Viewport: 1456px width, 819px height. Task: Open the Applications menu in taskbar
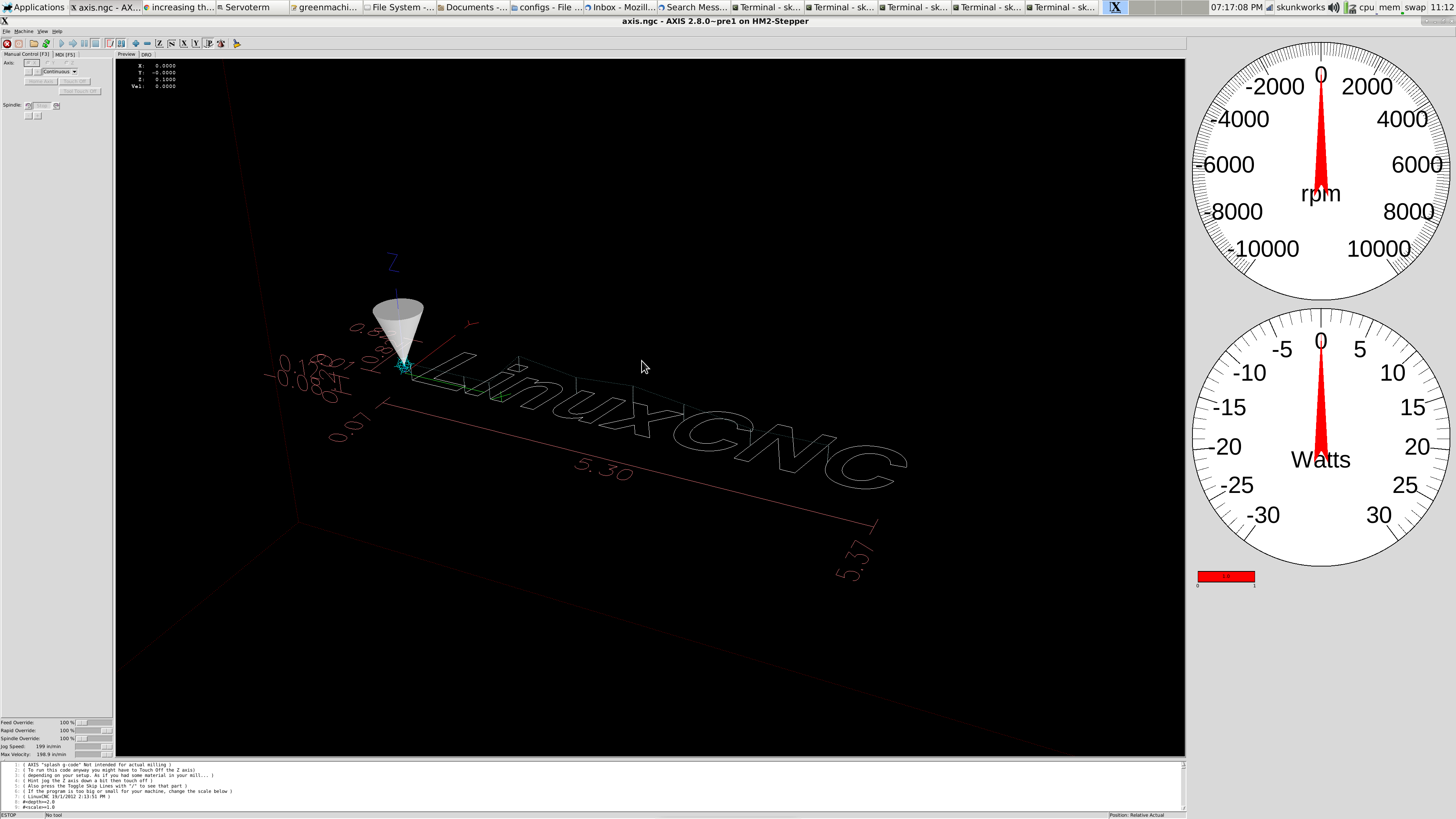pos(34,7)
